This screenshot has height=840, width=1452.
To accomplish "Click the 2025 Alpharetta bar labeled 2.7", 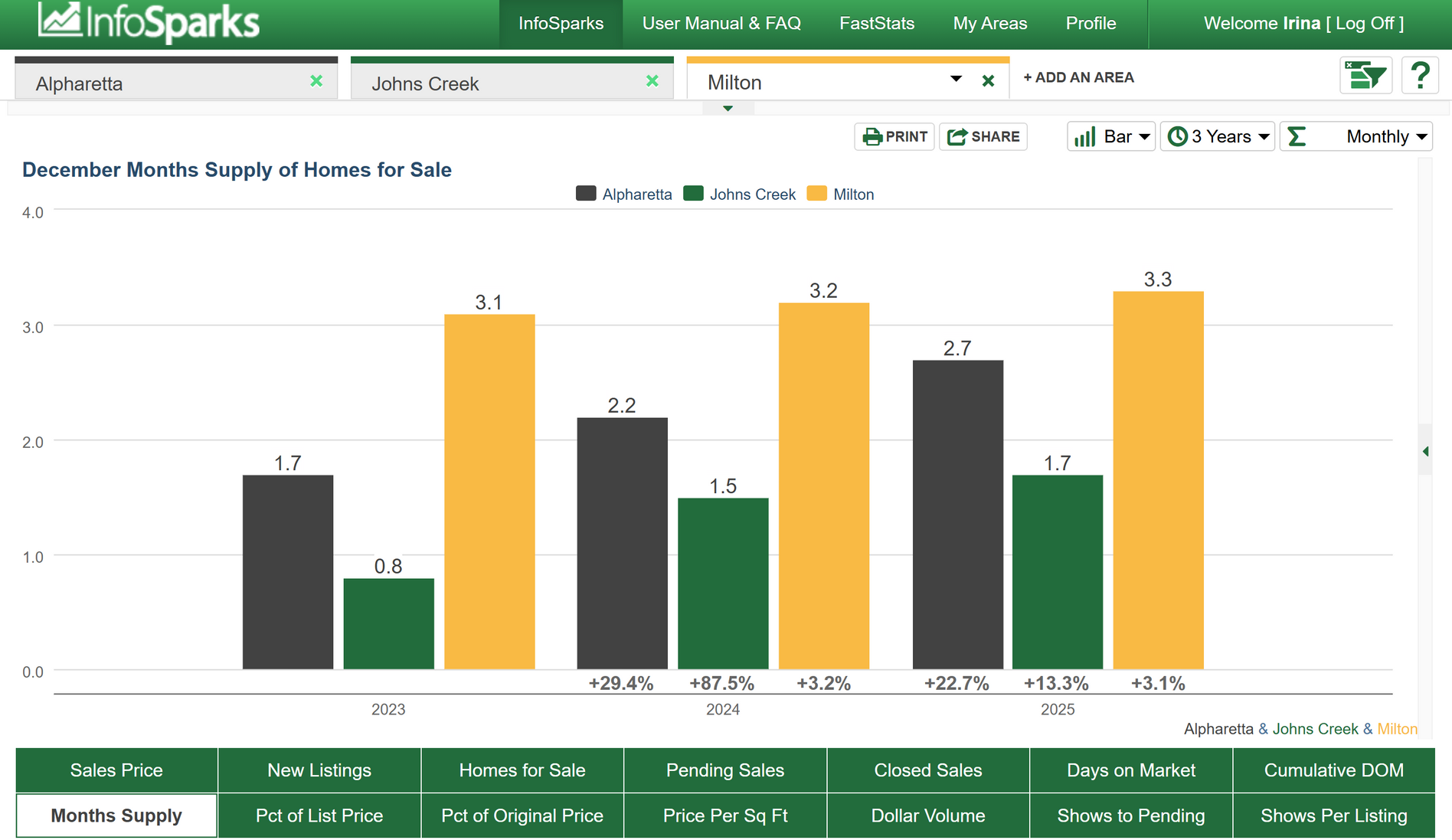I will [958, 515].
